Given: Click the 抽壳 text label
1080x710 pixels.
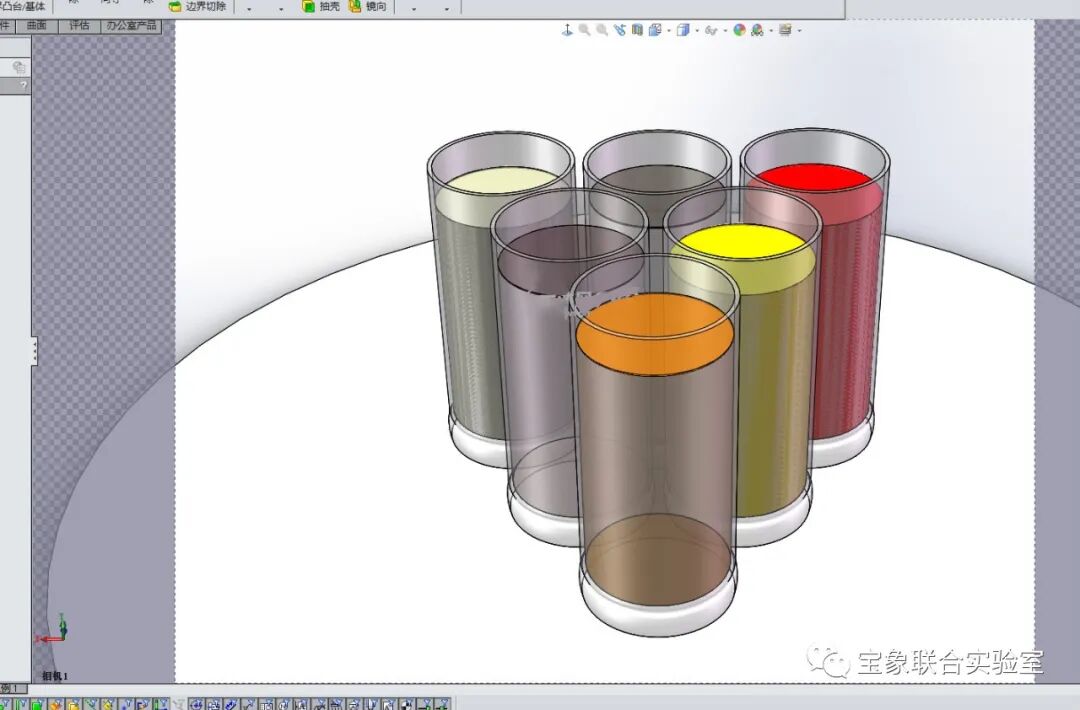Looking at the screenshot, I should point(329,6).
